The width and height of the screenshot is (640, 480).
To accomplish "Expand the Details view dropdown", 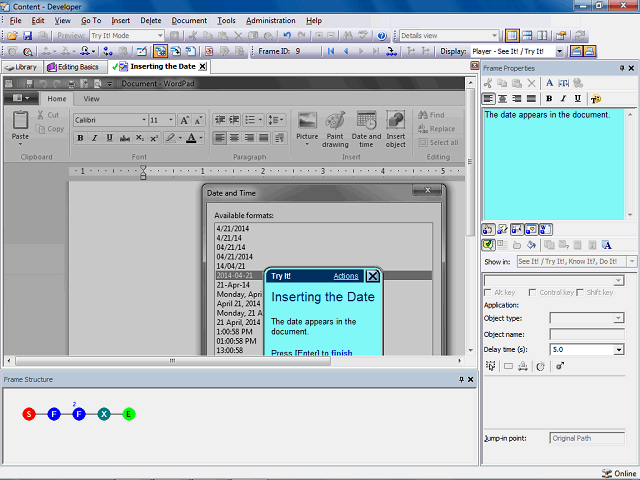I will pos(492,36).
